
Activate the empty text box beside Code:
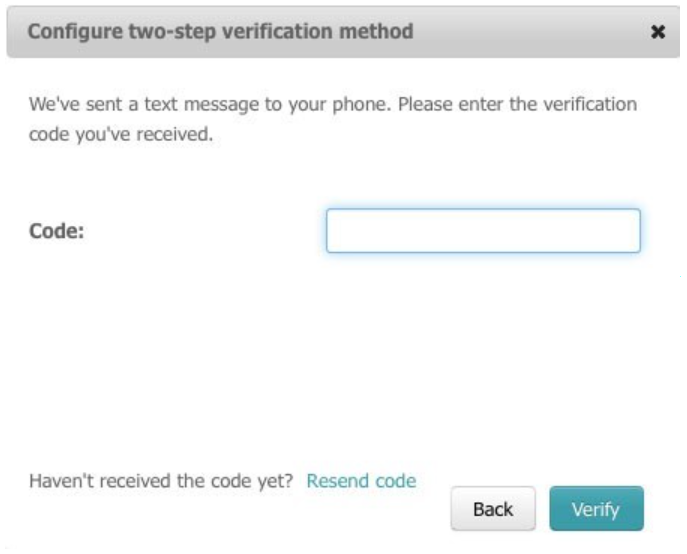point(483,231)
